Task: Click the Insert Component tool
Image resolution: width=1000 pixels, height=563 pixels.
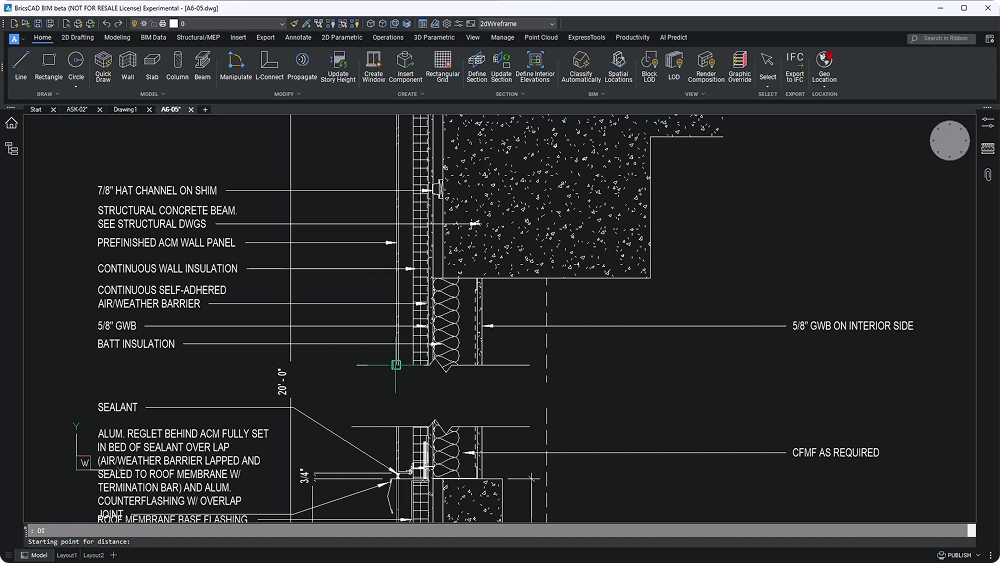Action: click(x=405, y=67)
